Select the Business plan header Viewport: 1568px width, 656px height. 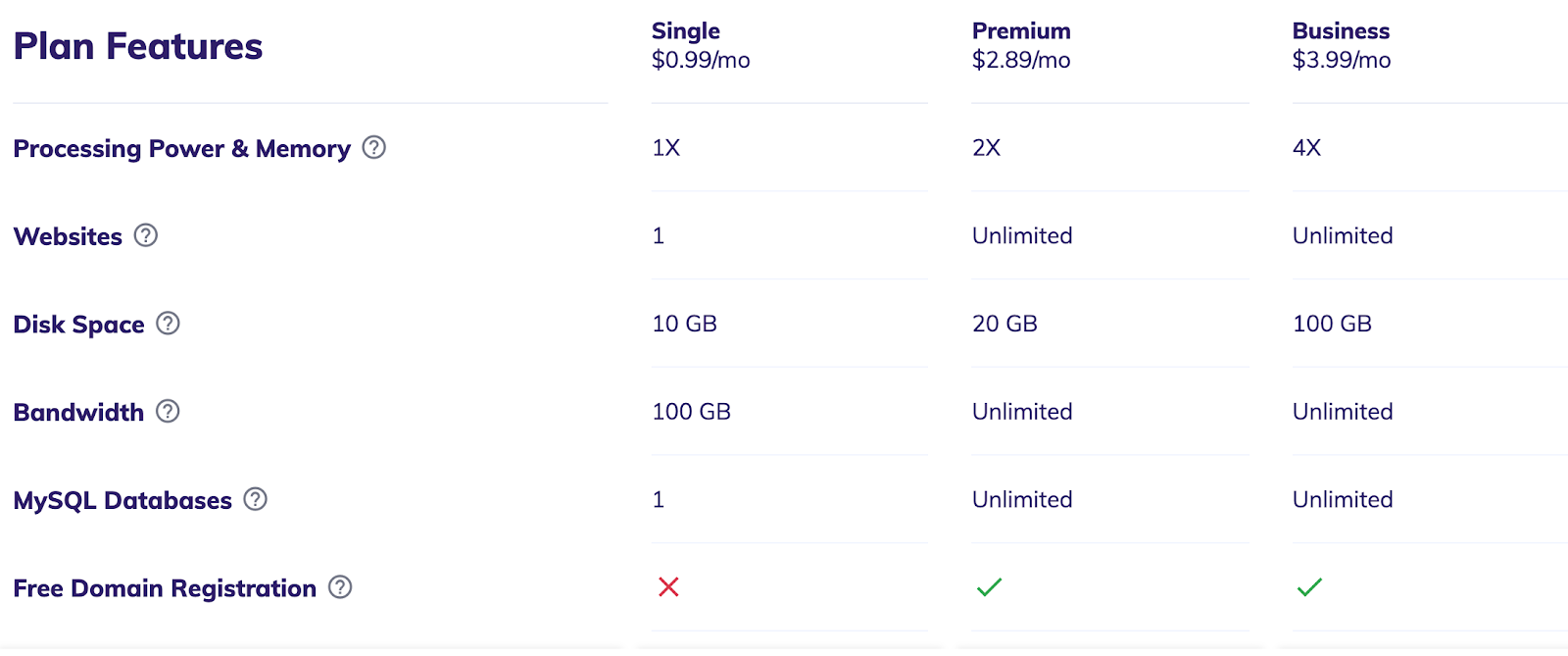coord(1341,31)
